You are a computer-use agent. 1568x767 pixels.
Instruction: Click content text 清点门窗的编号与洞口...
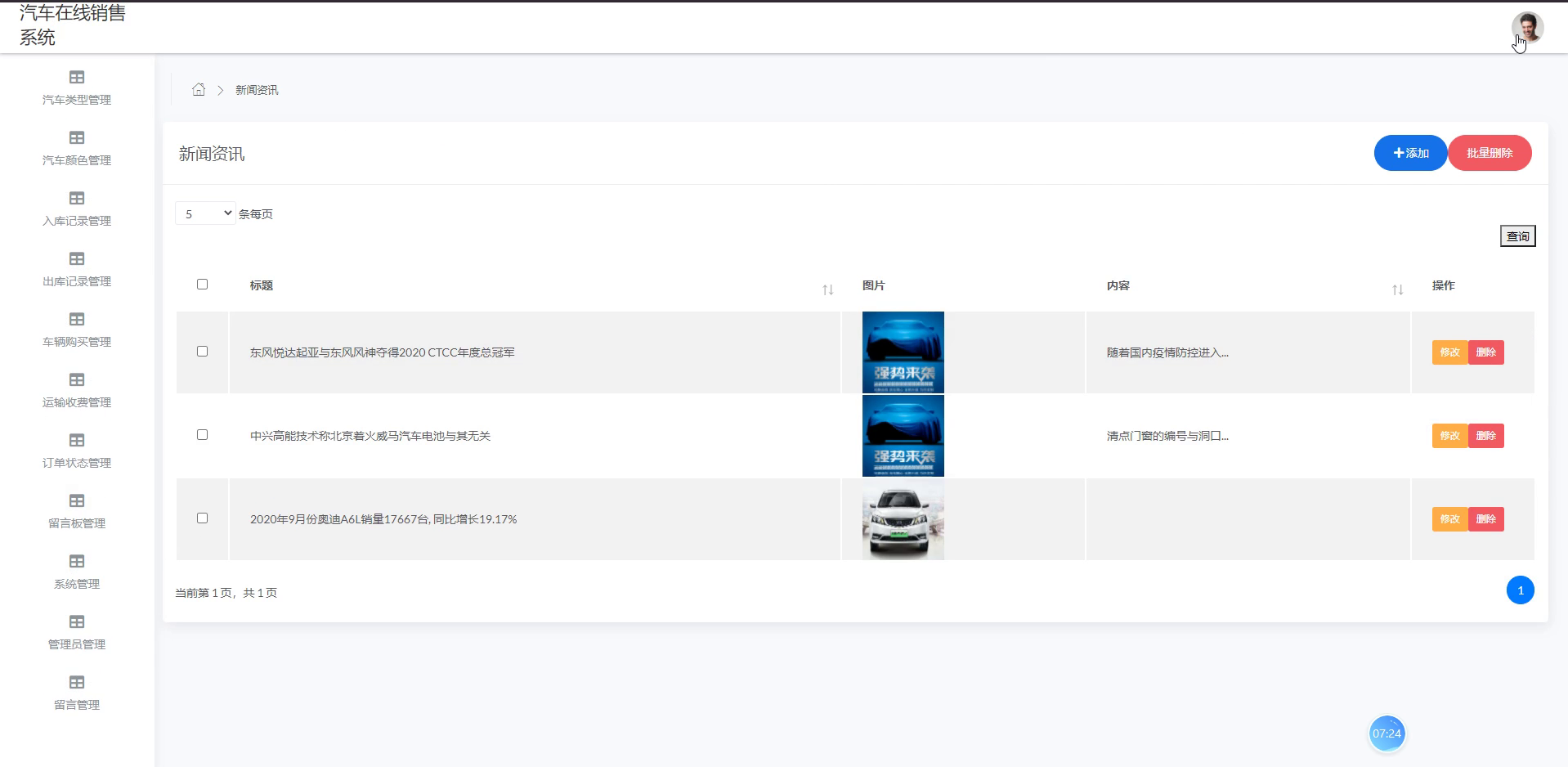click(1167, 436)
